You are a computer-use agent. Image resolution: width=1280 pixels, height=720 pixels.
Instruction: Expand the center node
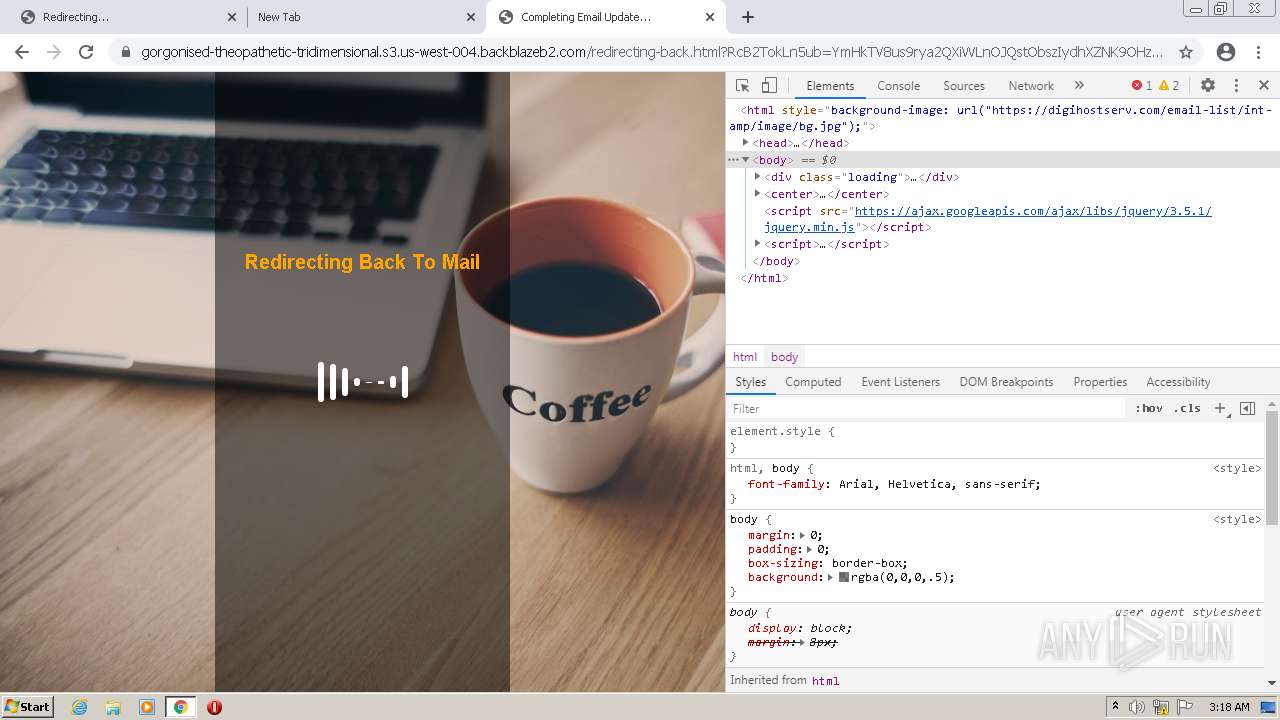click(x=757, y=194)
